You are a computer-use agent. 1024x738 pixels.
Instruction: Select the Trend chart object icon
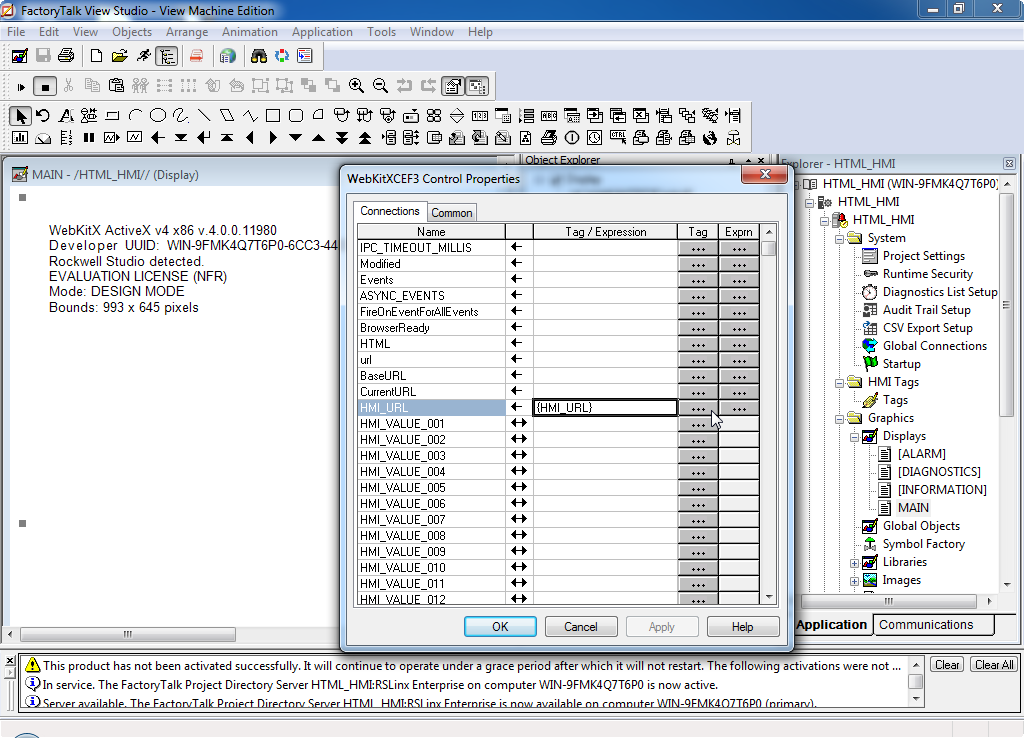tap(135, 138)
